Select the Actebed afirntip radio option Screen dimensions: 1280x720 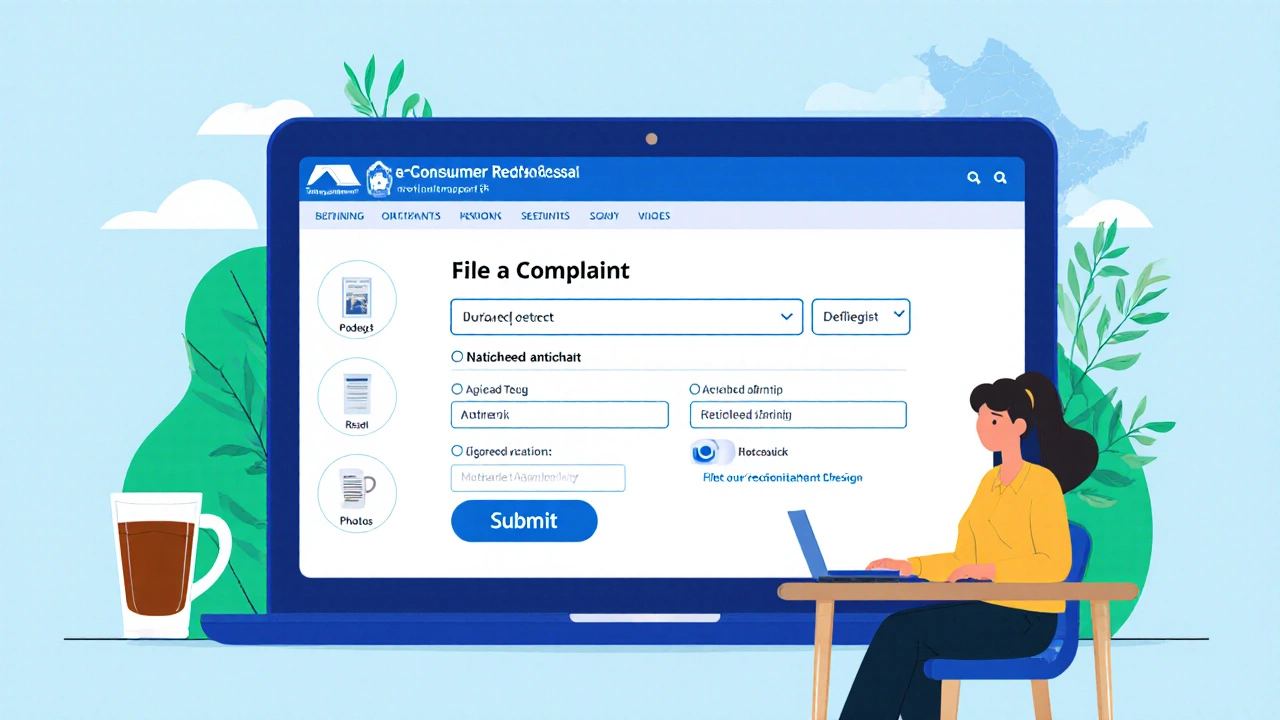[695, 389]
